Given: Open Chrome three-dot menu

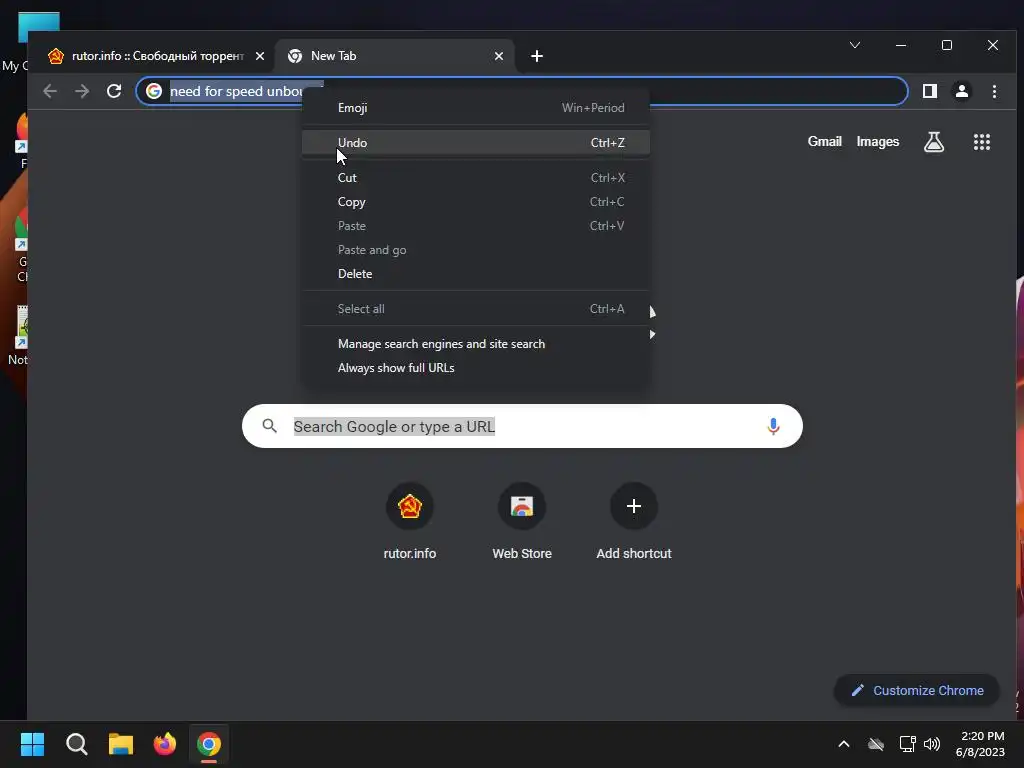Looking at the screenshot, I should click(994, 91).
